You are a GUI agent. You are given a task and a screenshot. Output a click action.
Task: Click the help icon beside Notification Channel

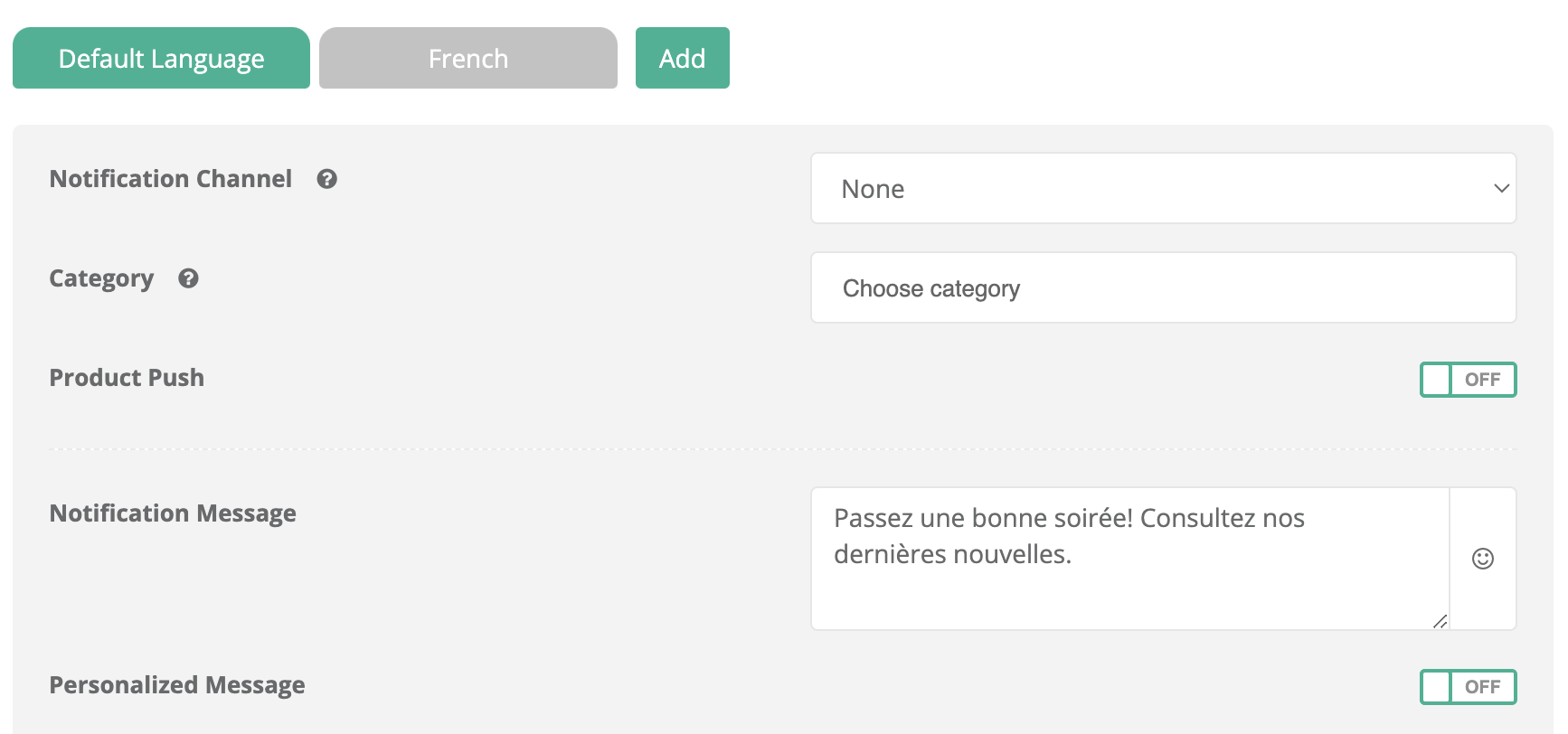326,179
